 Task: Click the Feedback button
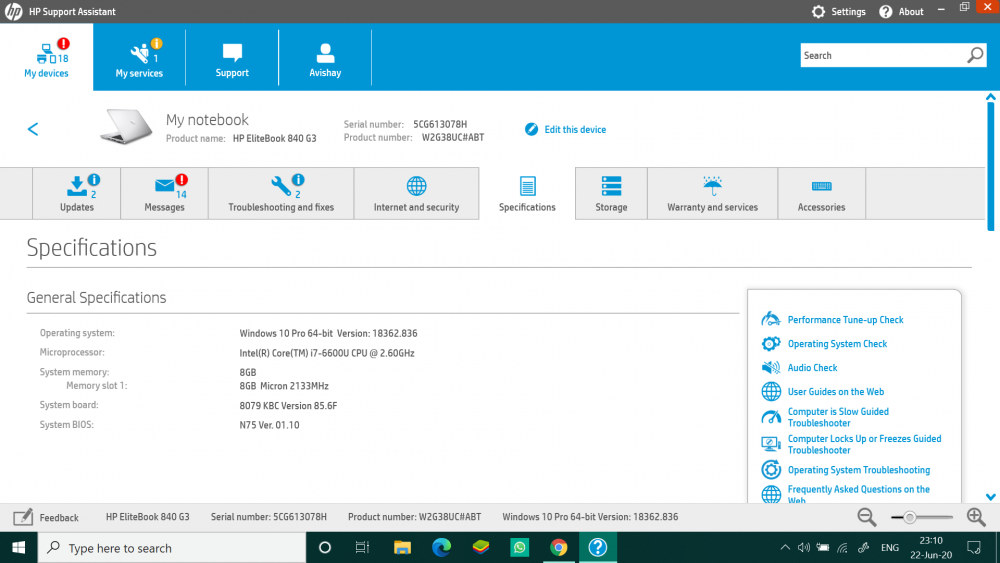[46, 517]
